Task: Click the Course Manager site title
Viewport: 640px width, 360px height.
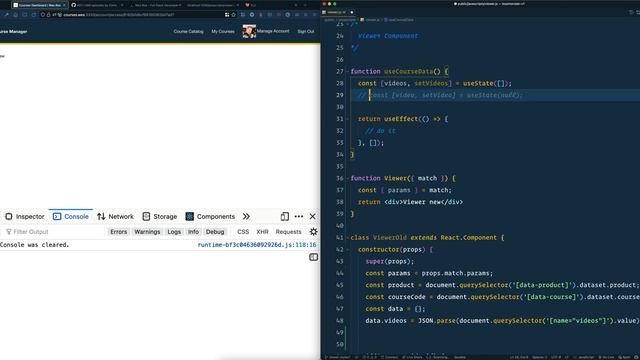Action: (x=13, y=31)
